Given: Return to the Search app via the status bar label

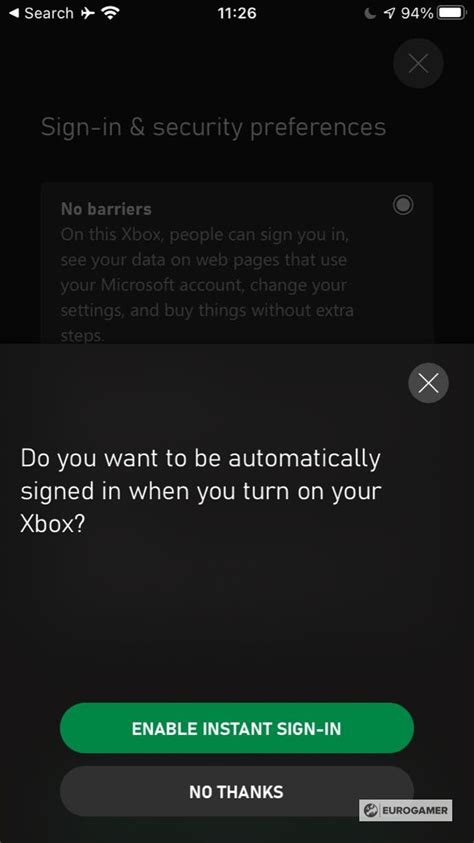Looking at the screenshot, I should click(x=49, y=13).
